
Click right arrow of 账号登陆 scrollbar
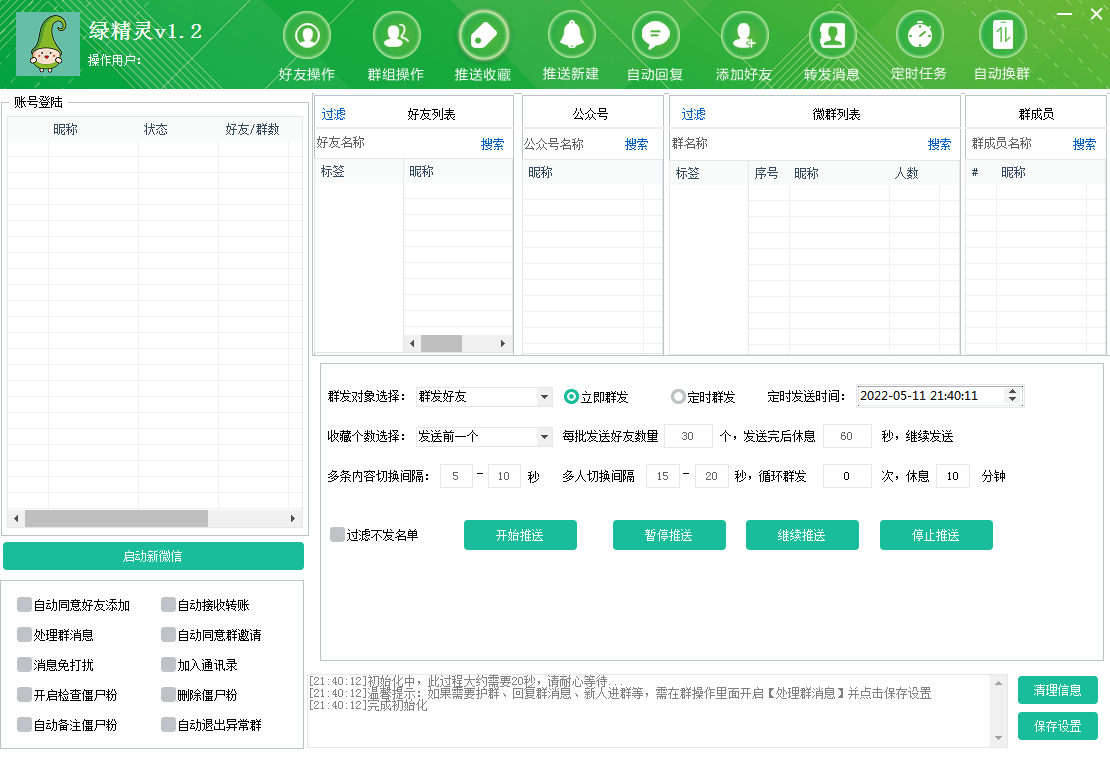pos(293,519)
